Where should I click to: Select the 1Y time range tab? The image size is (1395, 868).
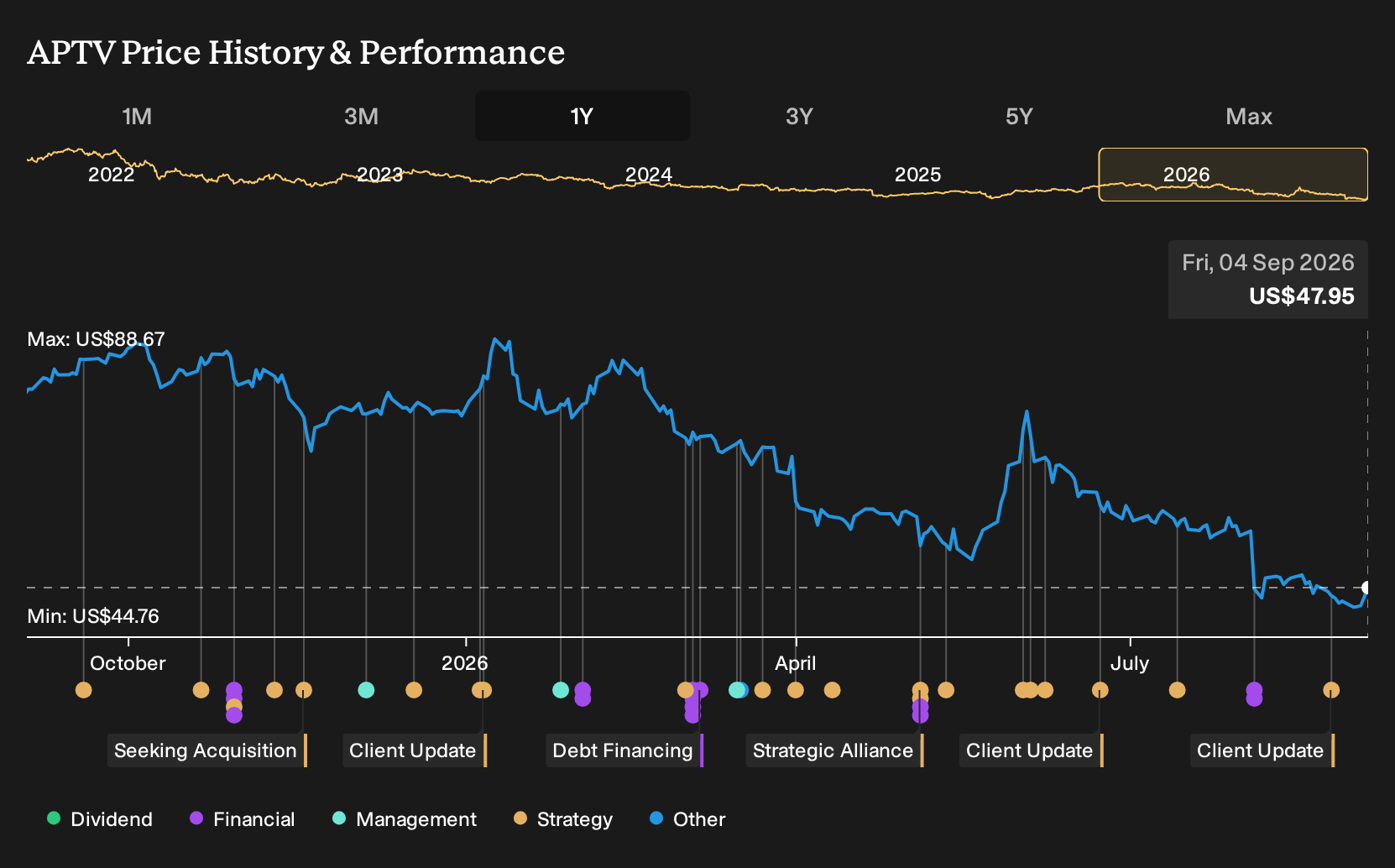point(583,116)
